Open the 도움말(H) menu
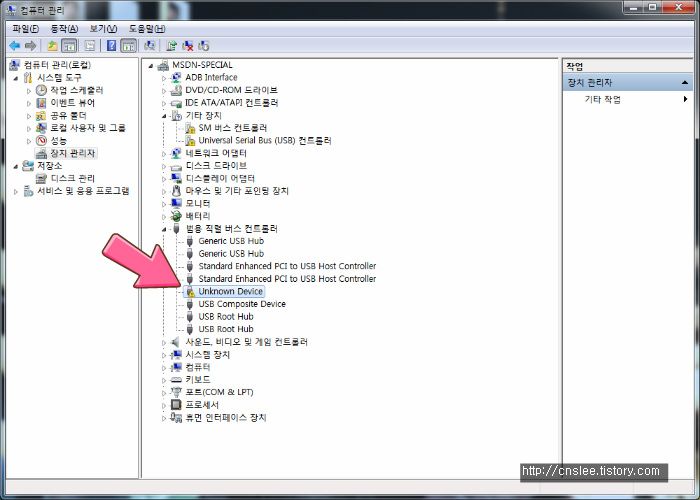 (147, 29)
